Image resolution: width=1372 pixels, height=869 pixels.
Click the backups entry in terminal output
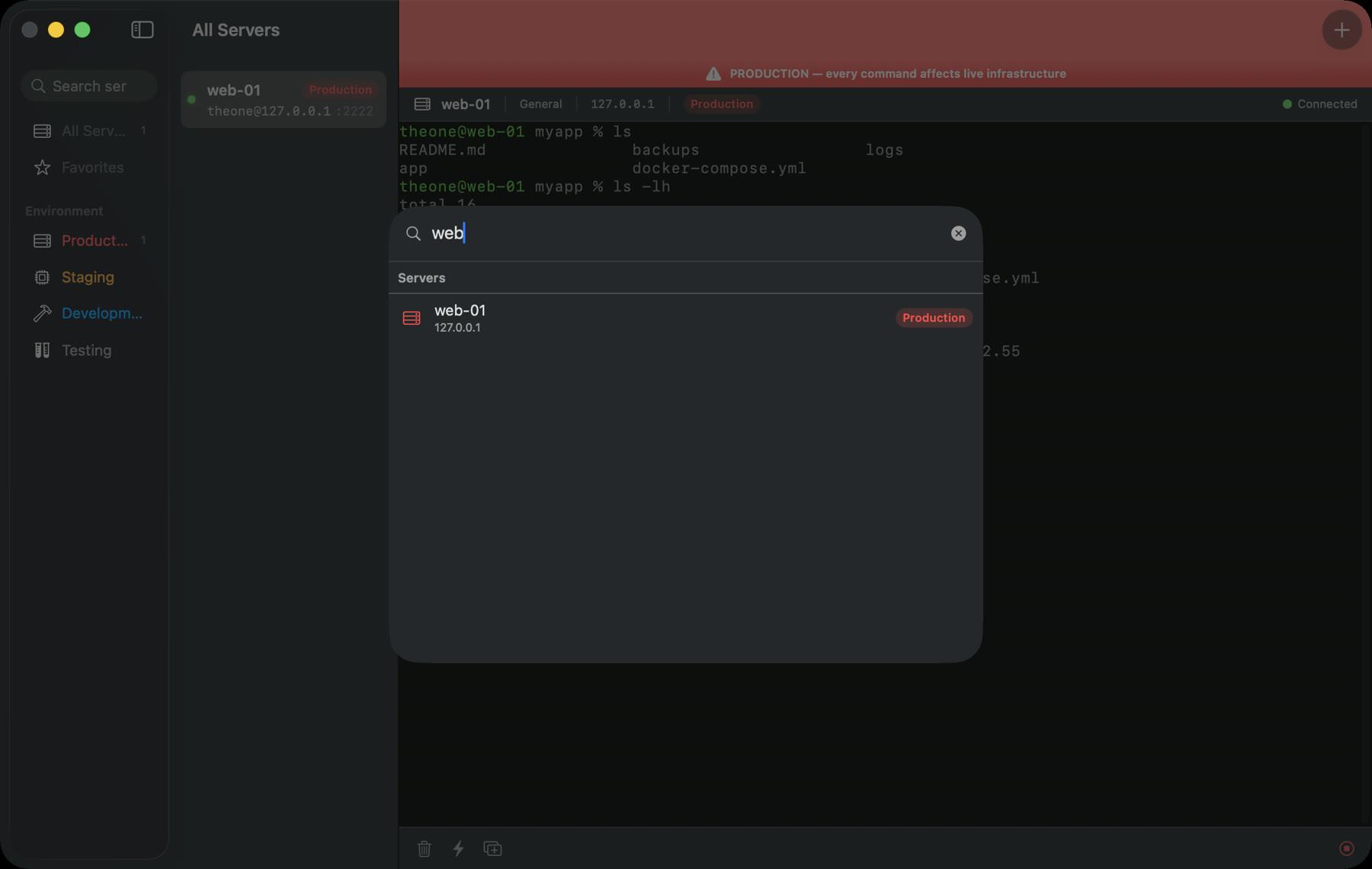(x=665, y=150)
